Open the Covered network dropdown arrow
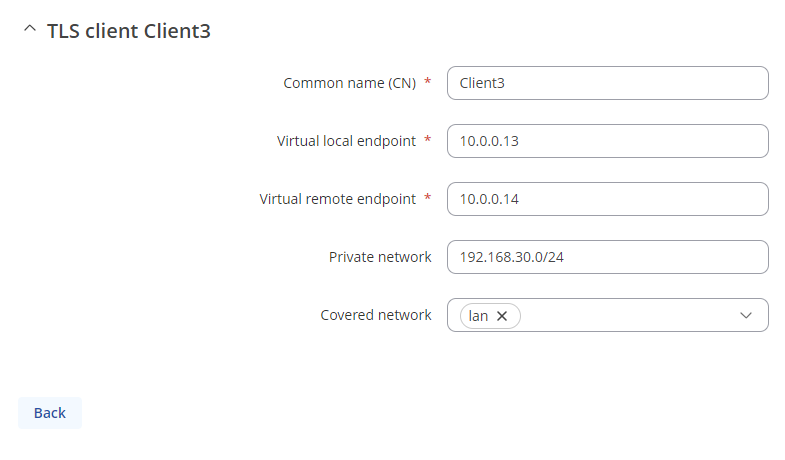Viewport: 785px width, 460px height. 746,316
